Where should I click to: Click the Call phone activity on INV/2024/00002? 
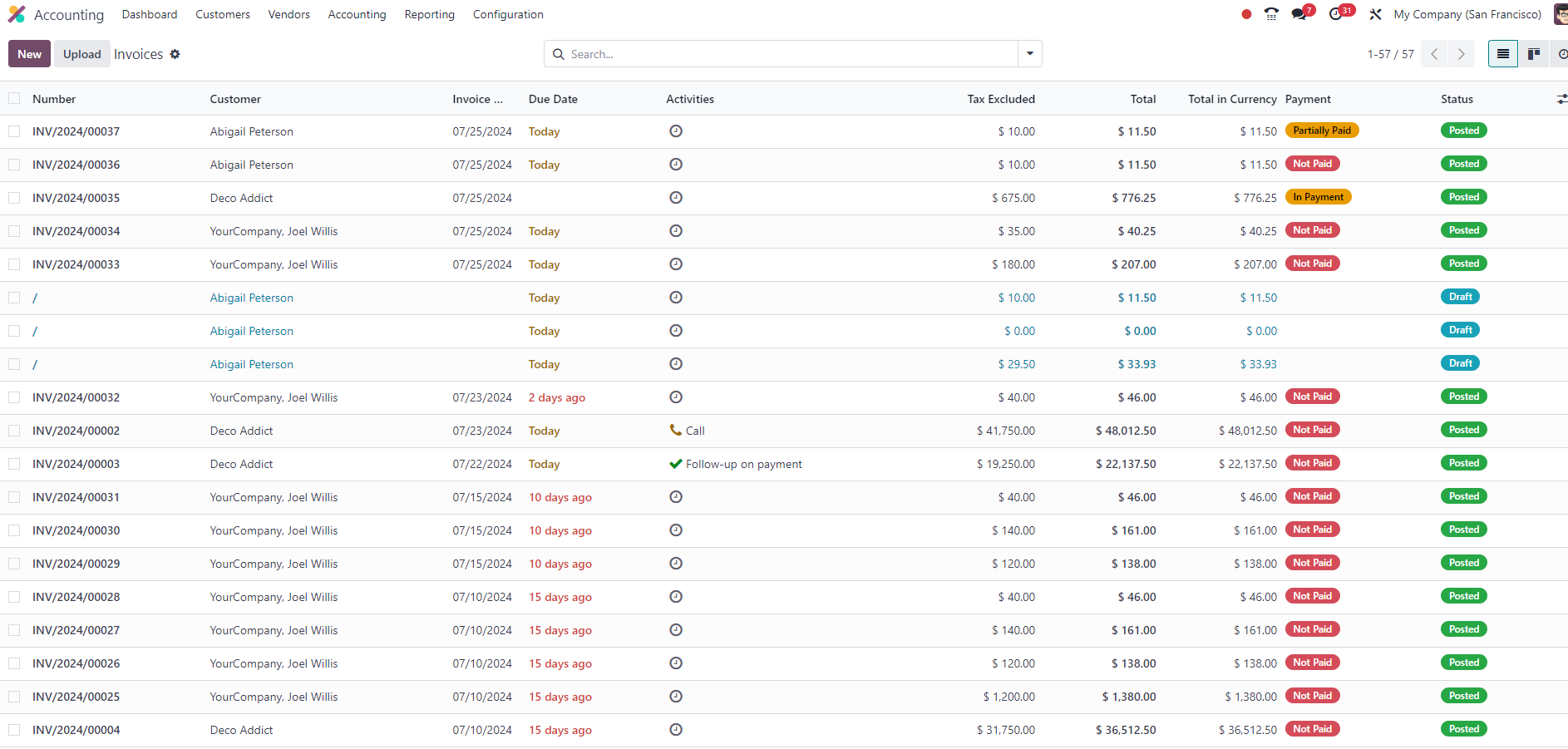pyautogui.click(x=676, y=431)
